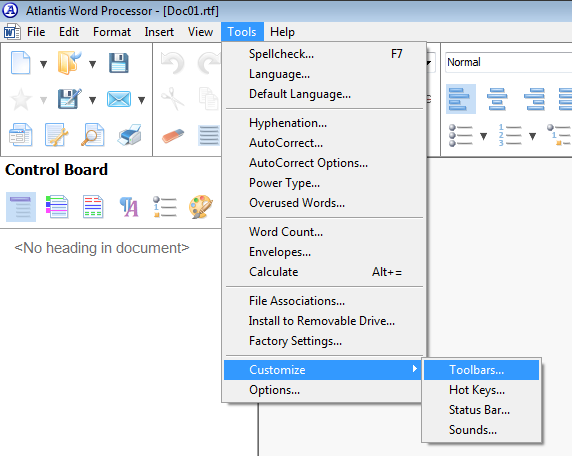This screenshot has width=572, height=456.
Task: Open AutoCorrect Options...
Action: [324, 163]
